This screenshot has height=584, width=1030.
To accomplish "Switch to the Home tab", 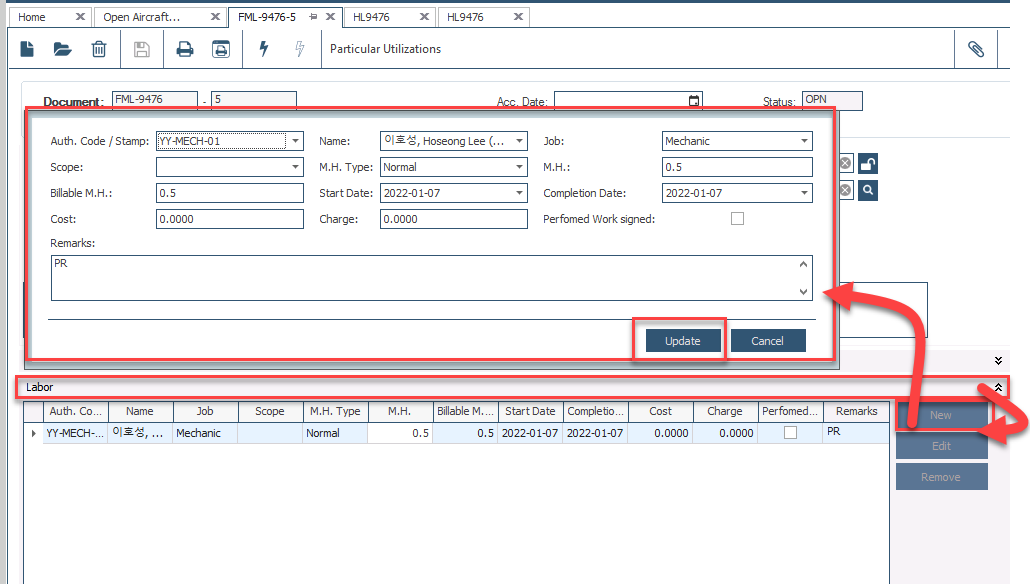I will (32, 17).
